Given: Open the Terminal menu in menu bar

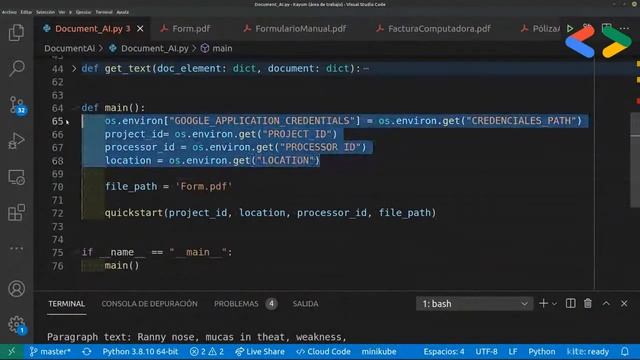Looking at the screenshot, I should click(104, 12).
